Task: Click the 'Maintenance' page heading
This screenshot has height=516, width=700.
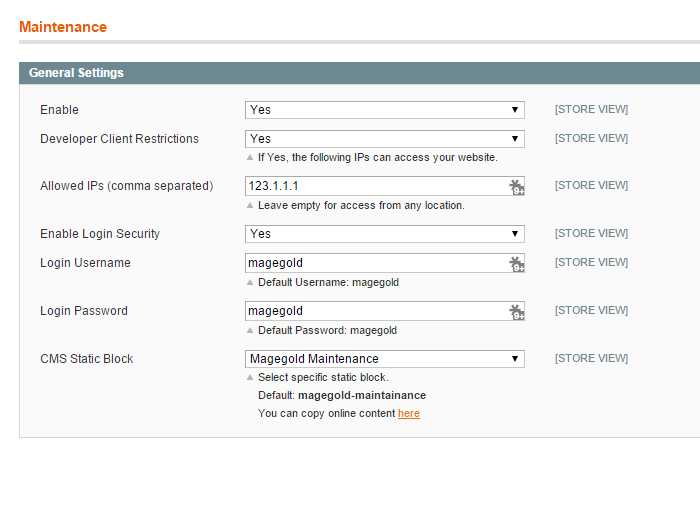Action: click(x=63, y=27)
